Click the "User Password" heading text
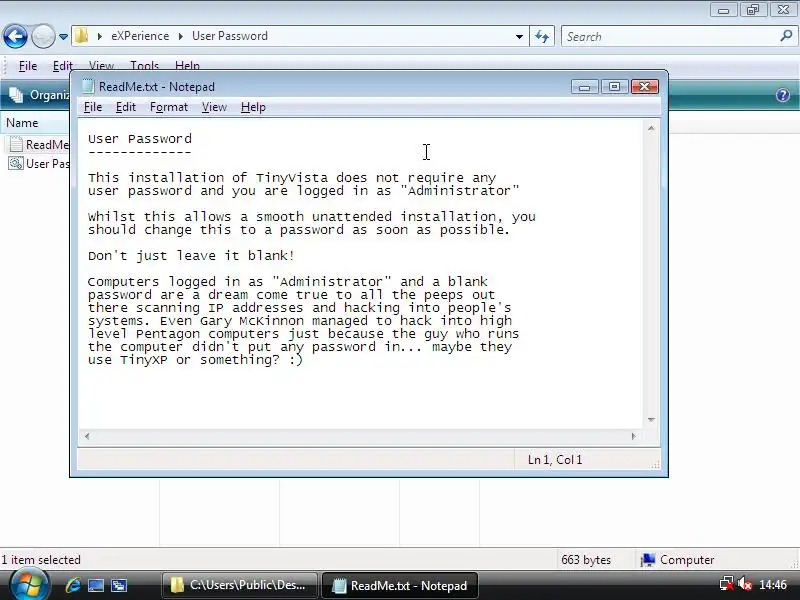The width and height of the screenshot is (800, 600). pyautogui.click(x=140, y=139)
